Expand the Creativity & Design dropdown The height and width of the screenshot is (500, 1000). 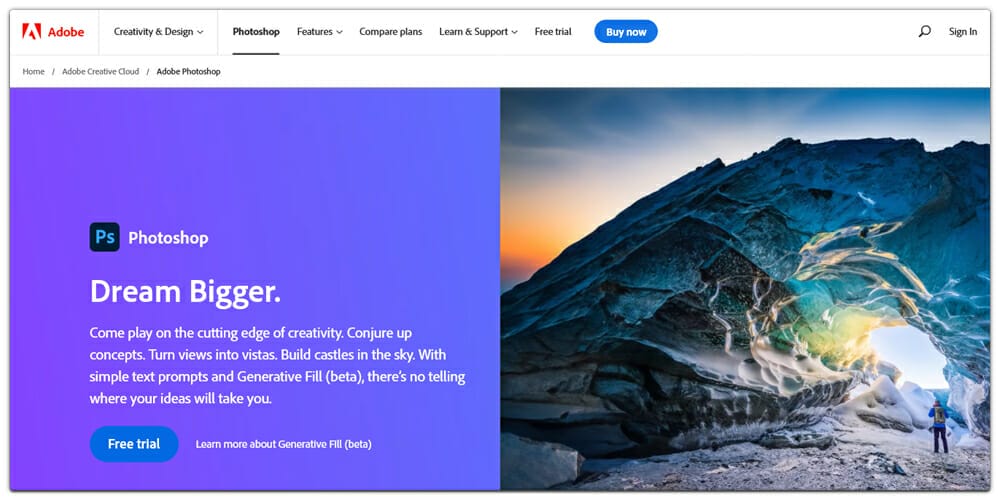point(158,32)
